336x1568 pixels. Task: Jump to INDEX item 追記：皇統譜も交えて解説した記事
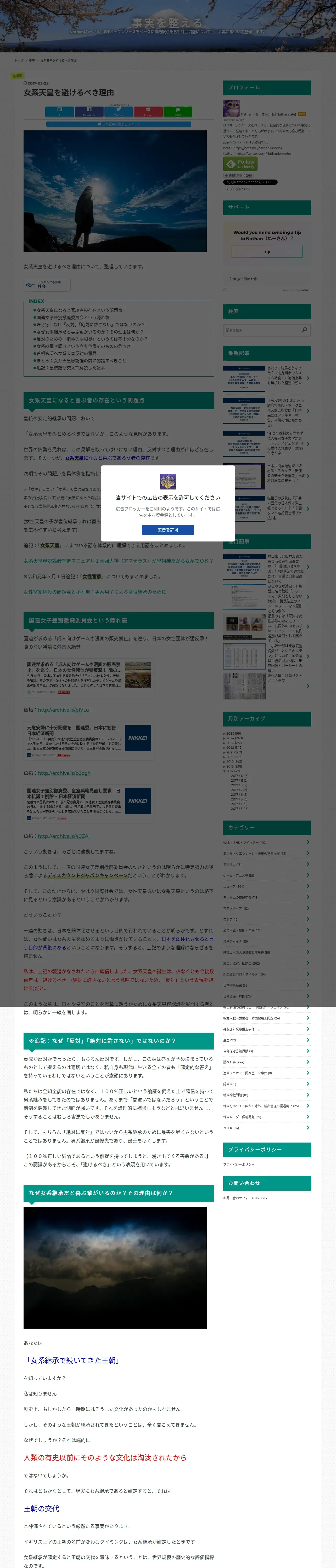[x=70, y=368]
